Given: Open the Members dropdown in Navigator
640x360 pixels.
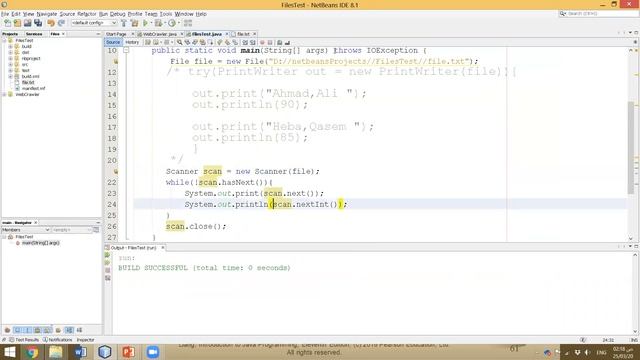Looking at the screenshot, I should point(26,230).
